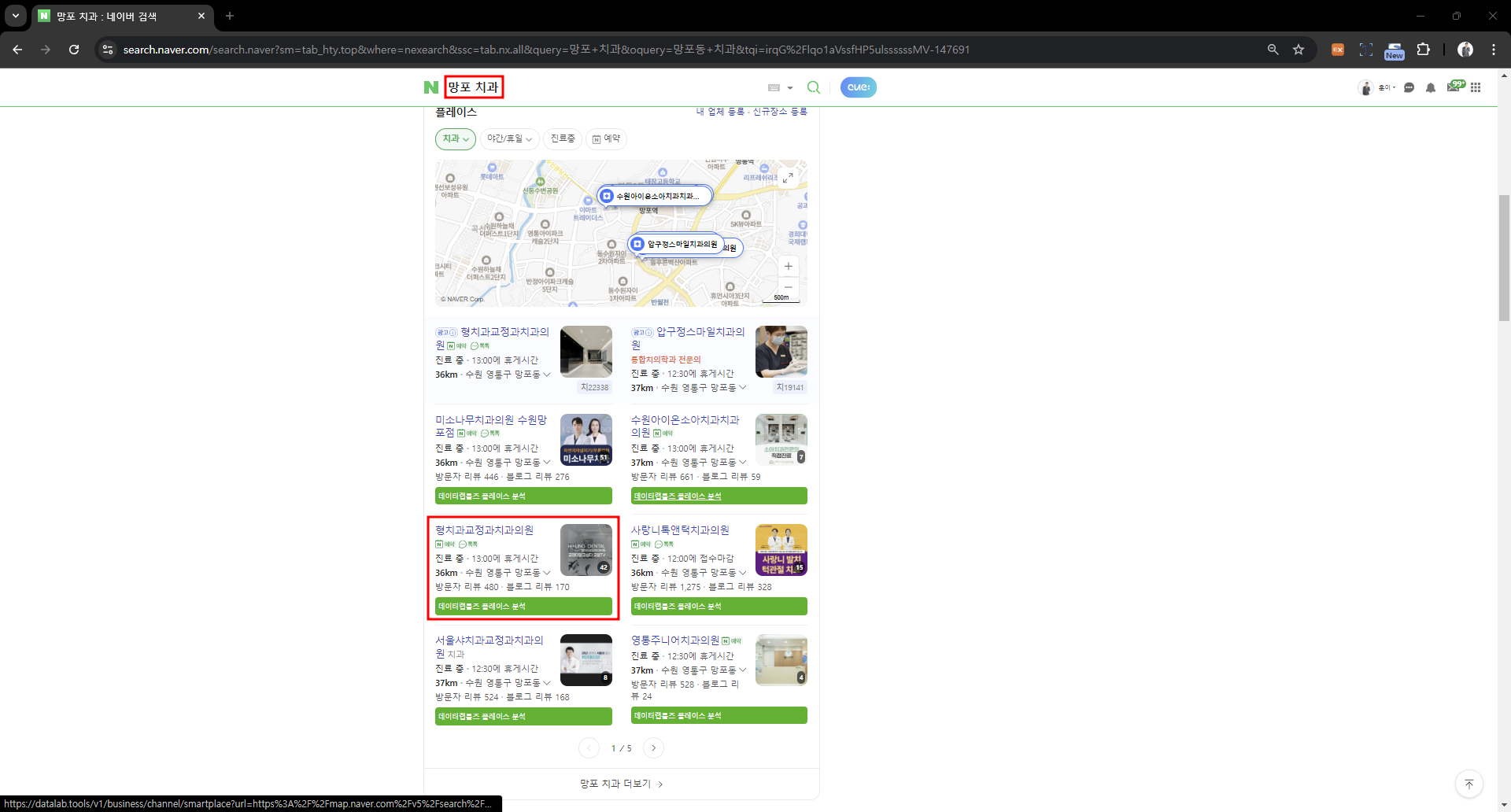Click 데이터랩툴즈 button under 영통주니어치과의원
Image resolution: width=1511 pixels, height=812 pixels.
(x=719, y=716)
